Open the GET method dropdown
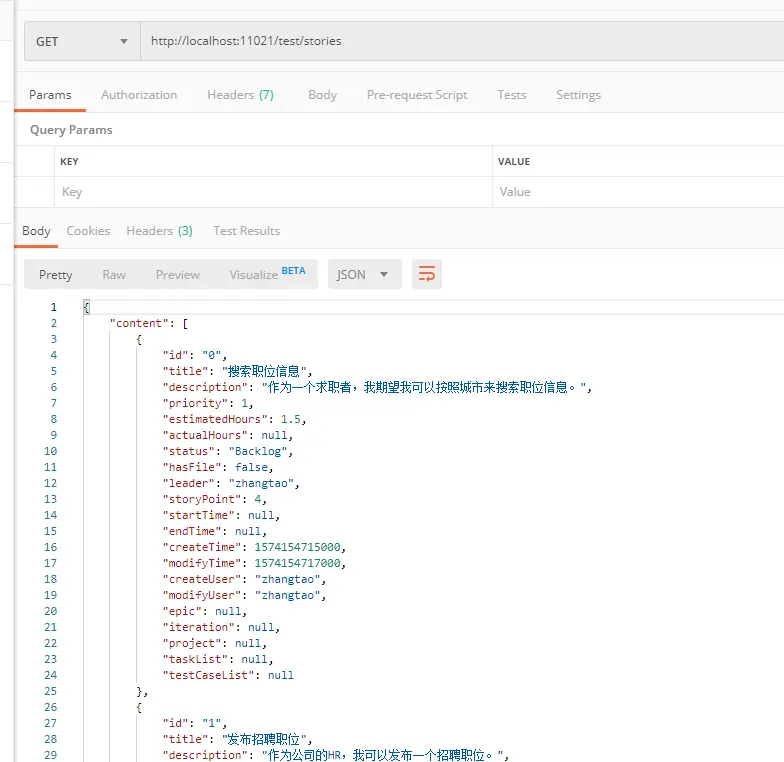This screenshot has height=762, width=784. point(82,41)
